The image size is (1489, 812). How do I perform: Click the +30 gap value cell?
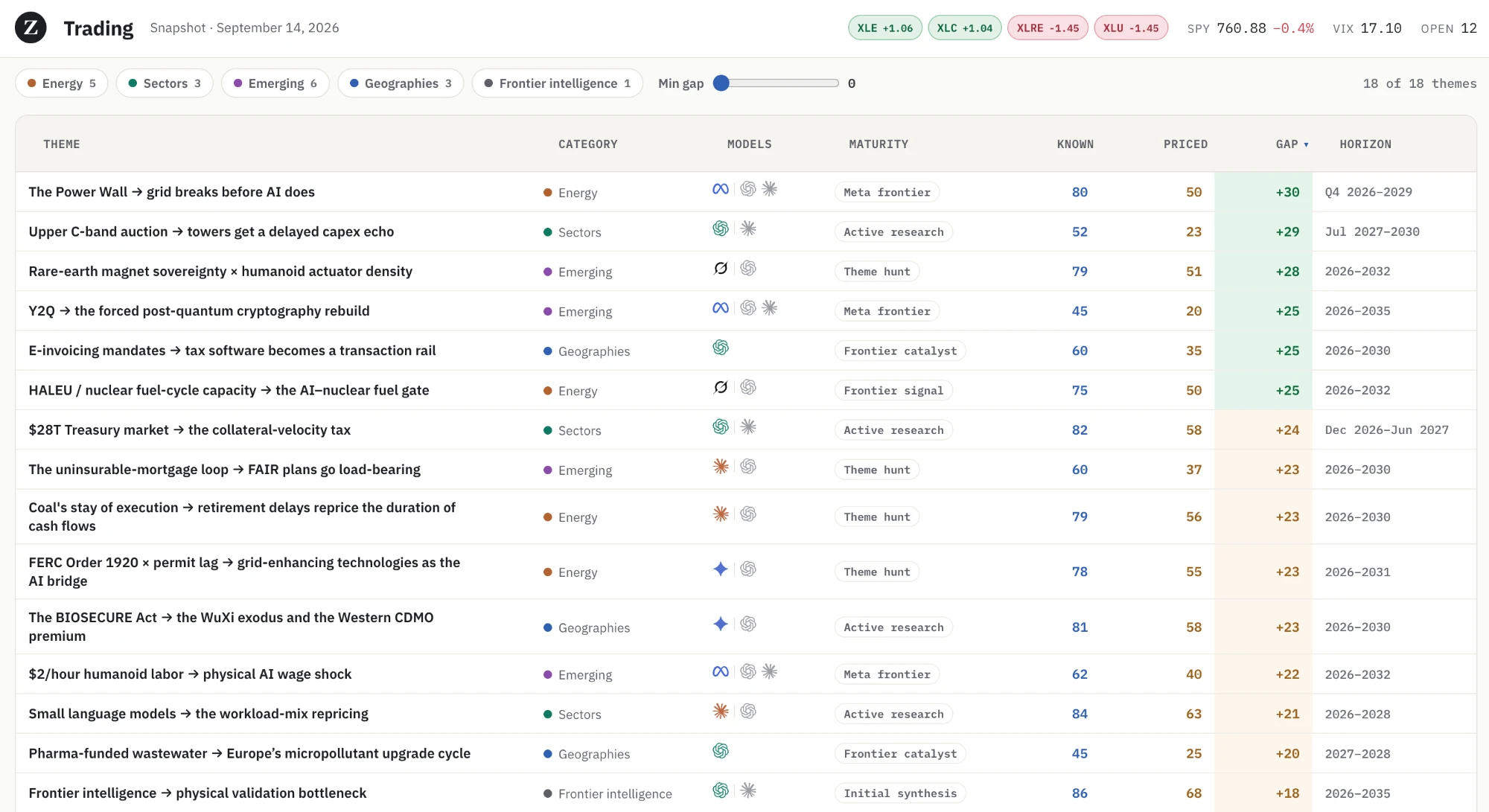(x=1264, y=192)
